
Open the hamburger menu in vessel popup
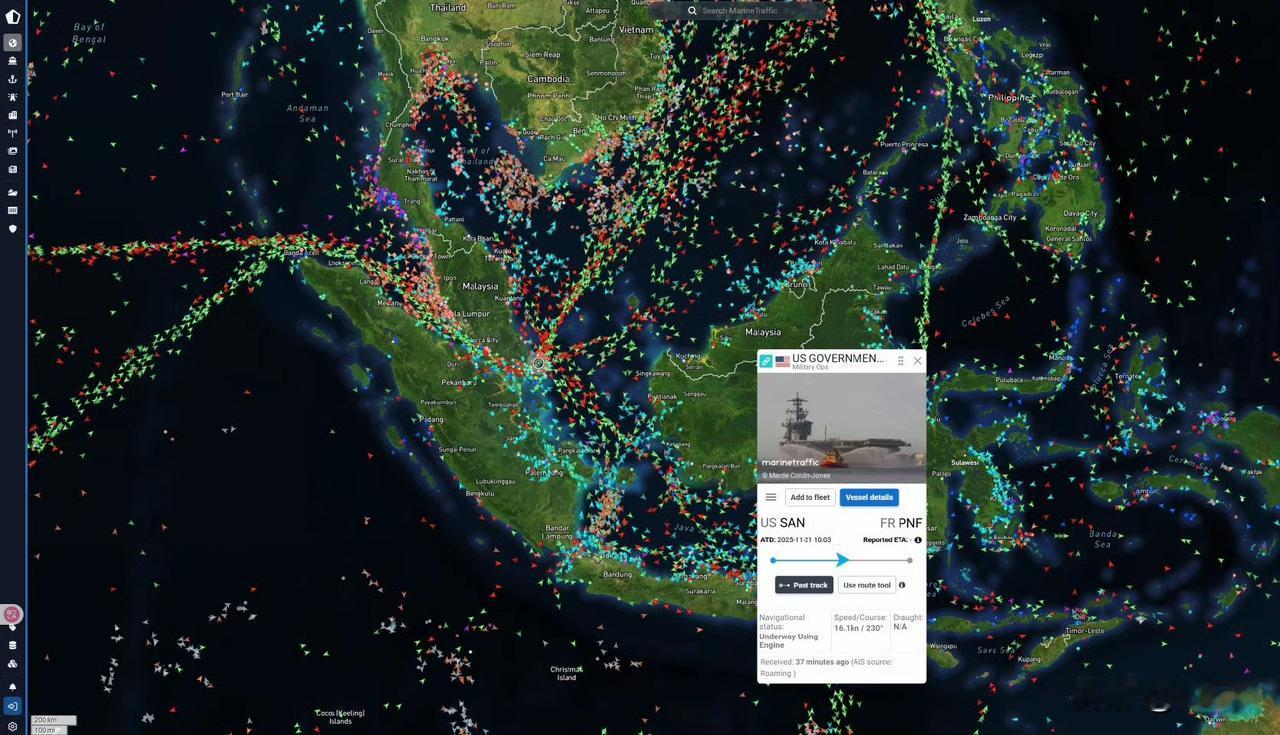point(771,497)
